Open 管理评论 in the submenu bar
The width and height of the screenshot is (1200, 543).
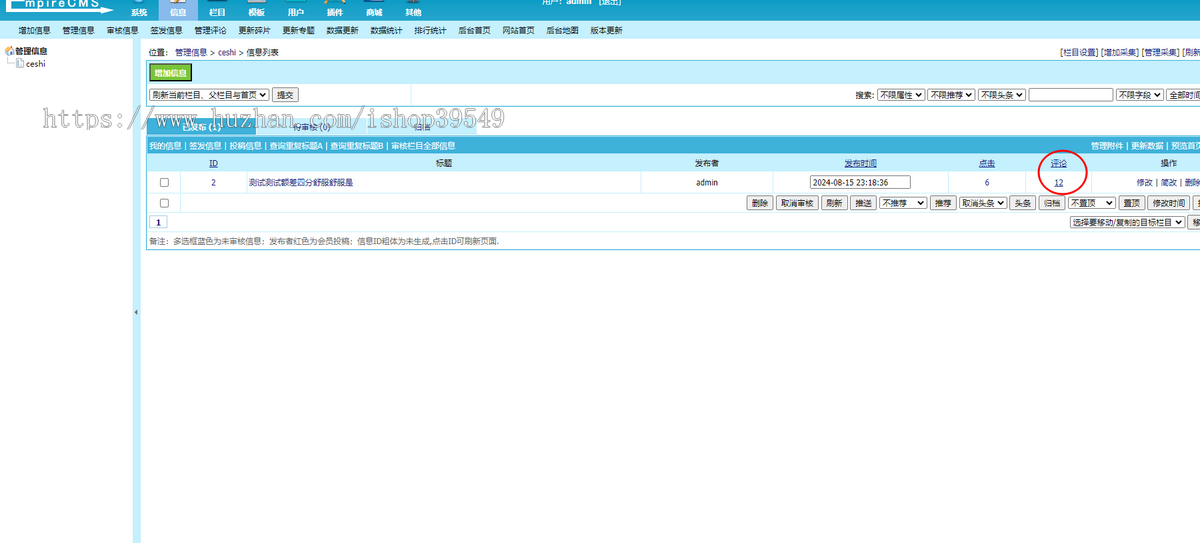pyautogui.click(x=210, y=31)
